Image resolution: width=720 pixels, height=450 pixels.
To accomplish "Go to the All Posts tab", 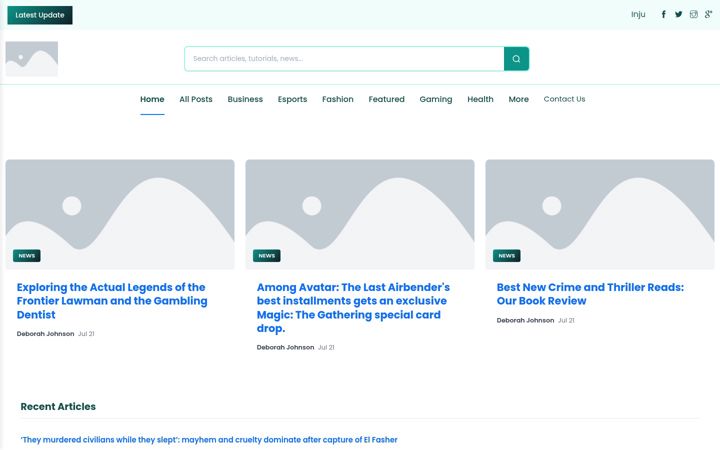I will [196, 99].
